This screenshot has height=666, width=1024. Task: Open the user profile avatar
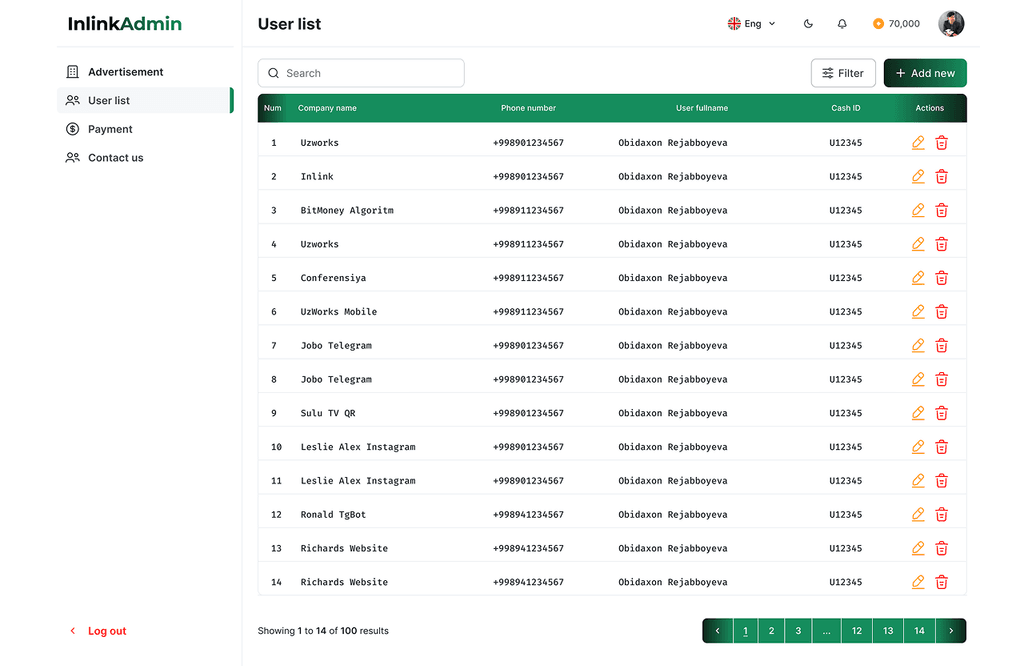tap(951, 24)
